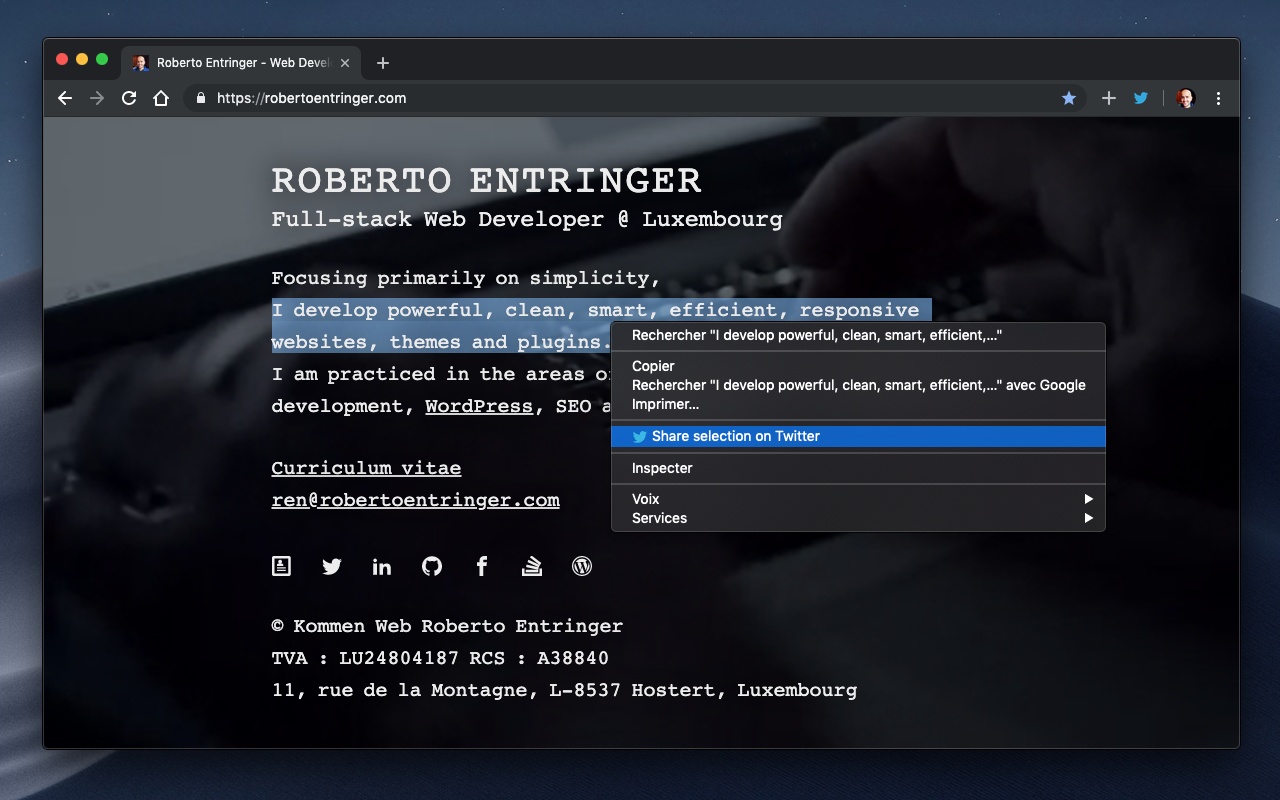Image resolution: width=1280 pixels, height=800 pixels.
Task: Open the Facebook icon link
Action: pyautogui.click(x=482, y=566)
